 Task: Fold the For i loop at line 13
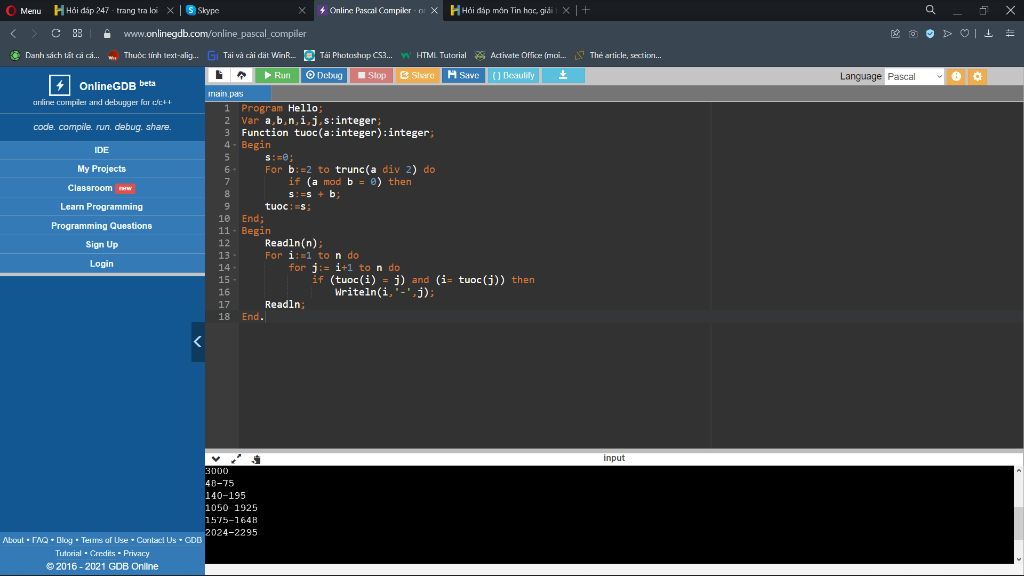pyautogui.click(x=235, y=255)
